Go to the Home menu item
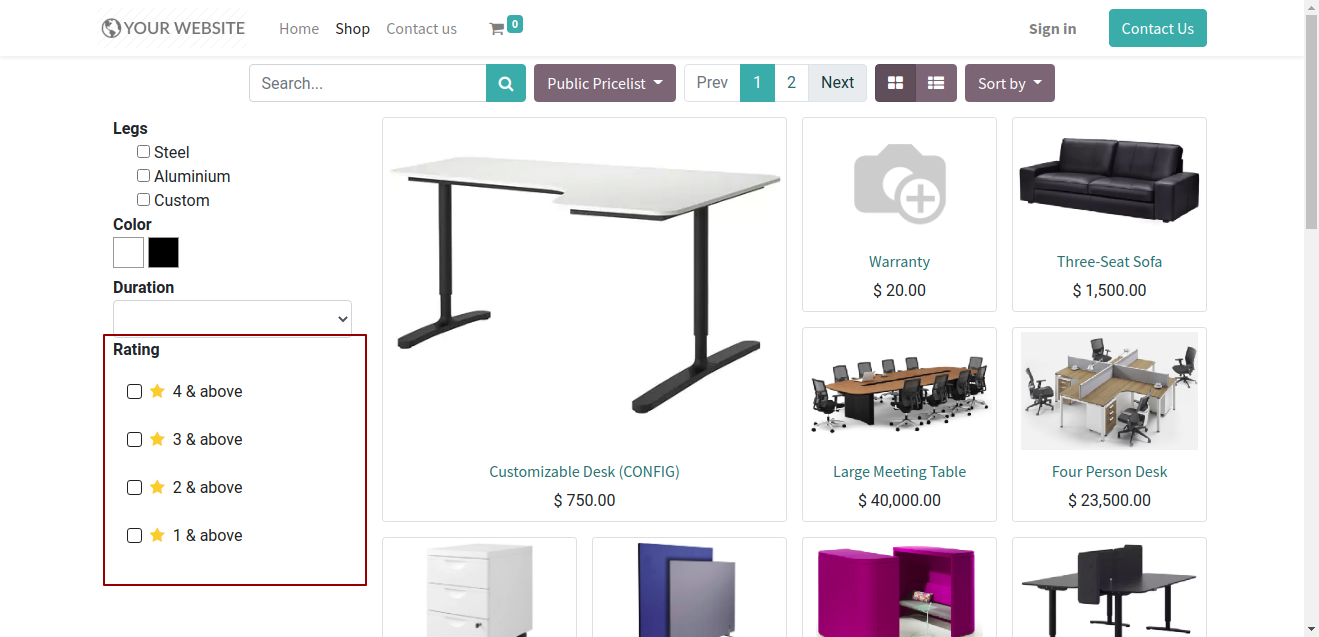This screenshot has height=637, width=1319. coord(299,29)
